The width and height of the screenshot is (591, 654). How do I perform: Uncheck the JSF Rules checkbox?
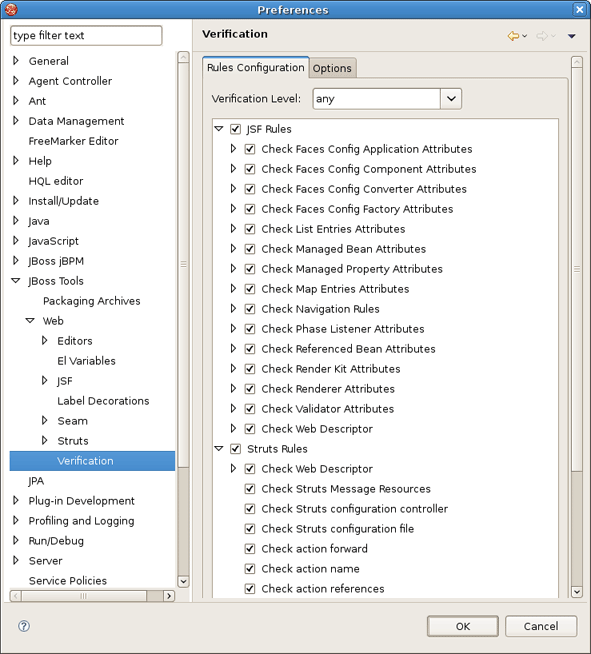236,129
